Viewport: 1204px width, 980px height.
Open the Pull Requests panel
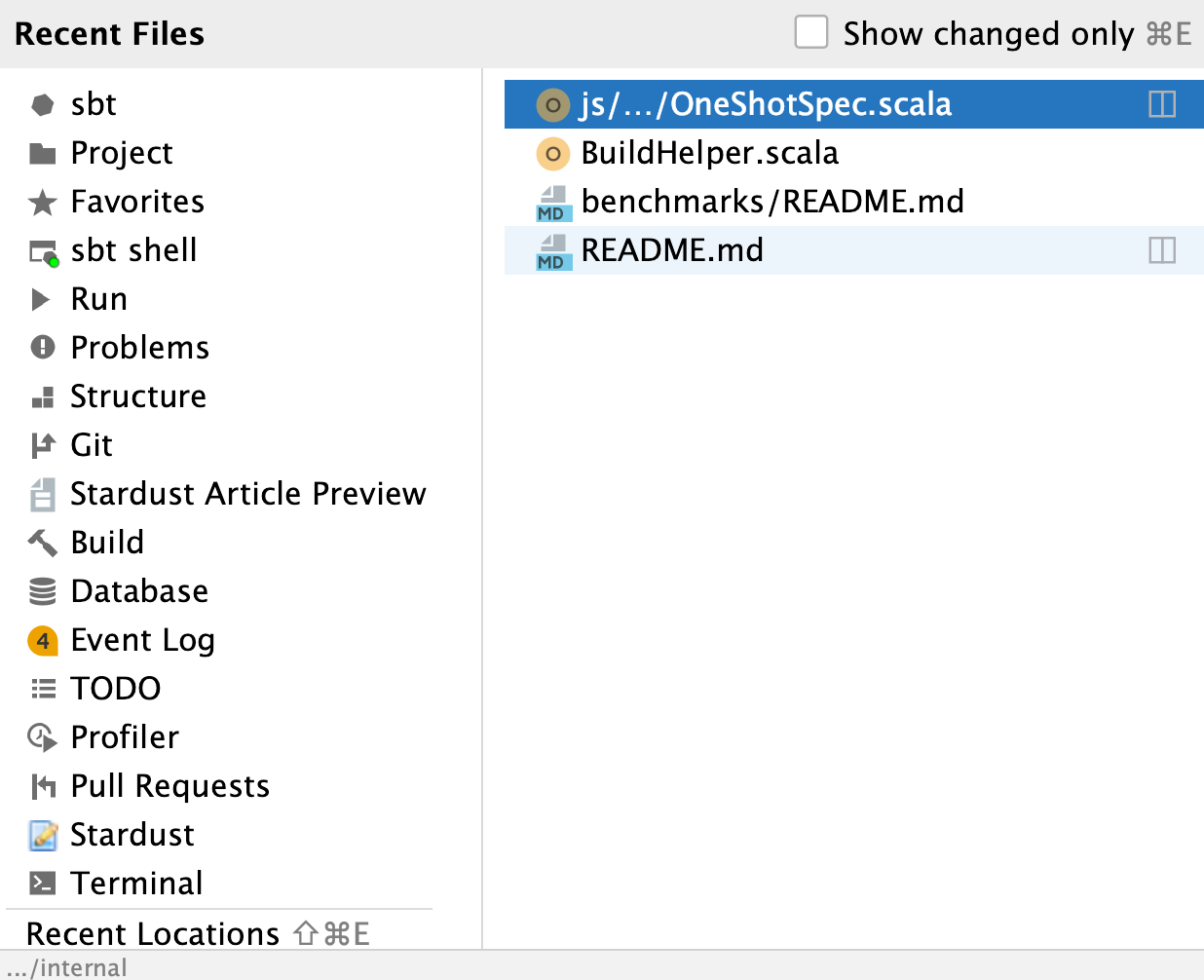169,786
